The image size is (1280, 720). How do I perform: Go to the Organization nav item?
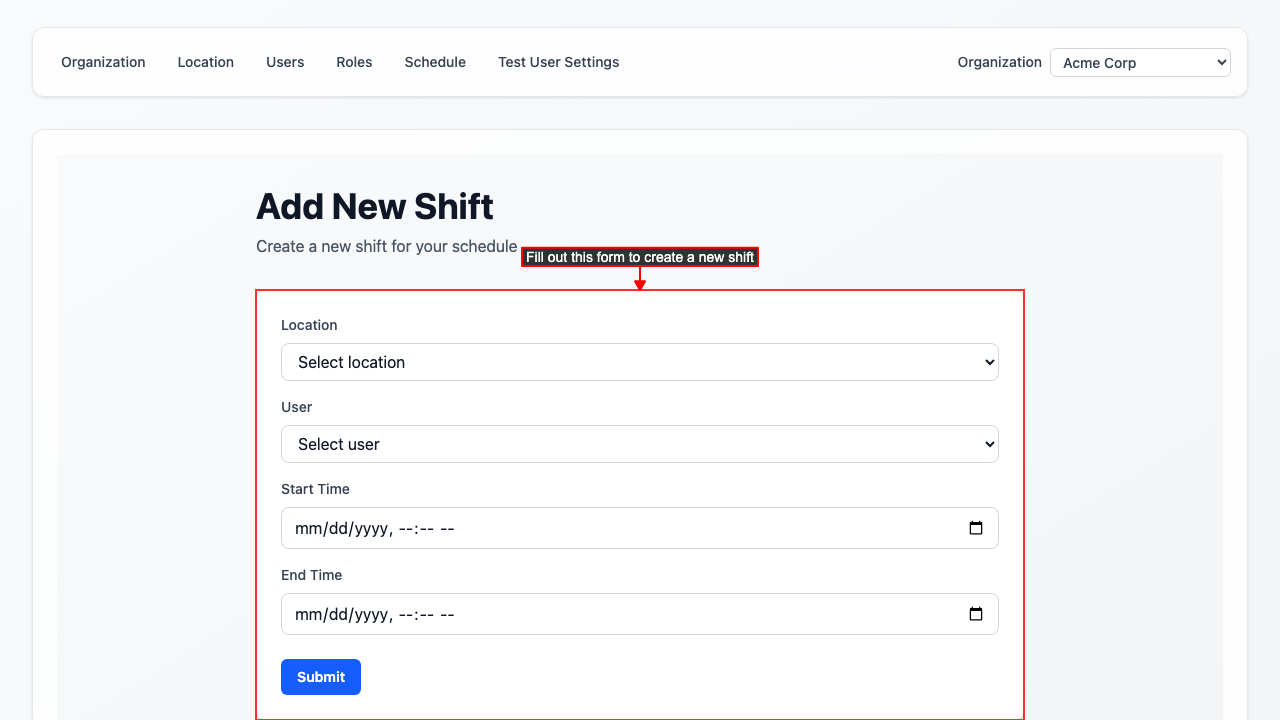tap(103, 62)
